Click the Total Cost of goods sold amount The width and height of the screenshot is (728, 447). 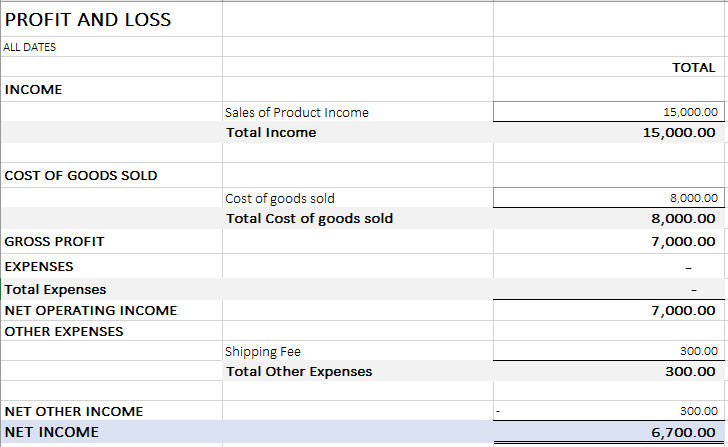tap(683, 218)
